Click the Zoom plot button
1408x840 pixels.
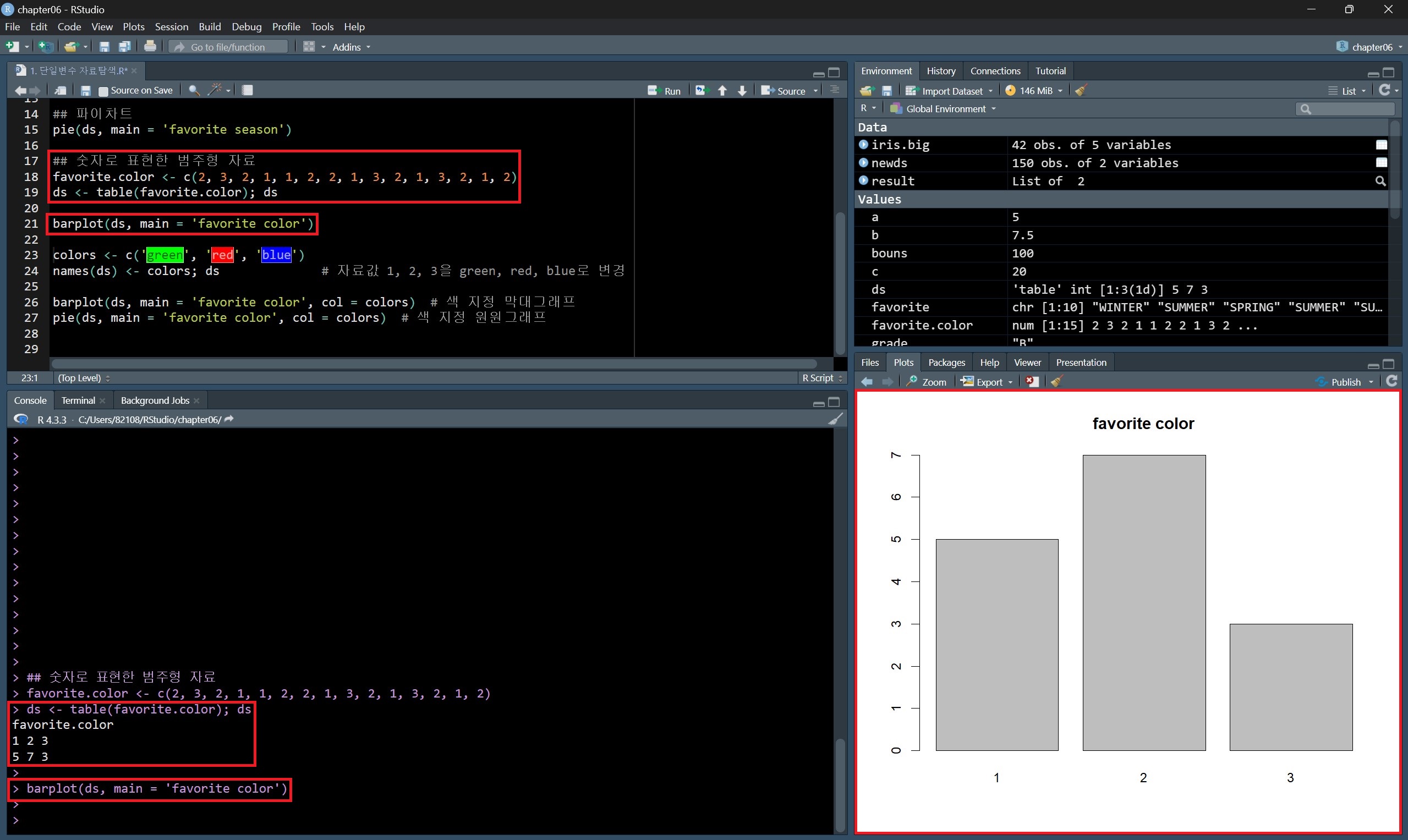[926, 382]
